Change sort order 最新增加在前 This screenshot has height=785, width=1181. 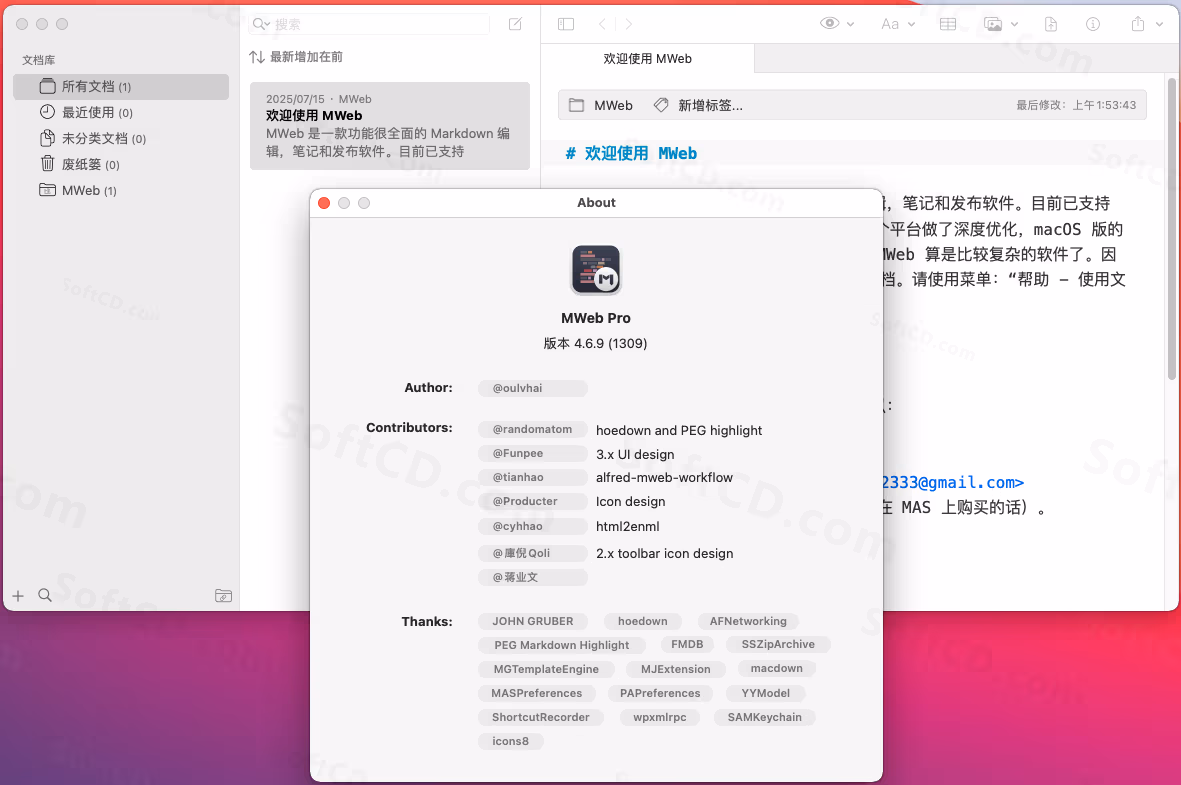296,57
